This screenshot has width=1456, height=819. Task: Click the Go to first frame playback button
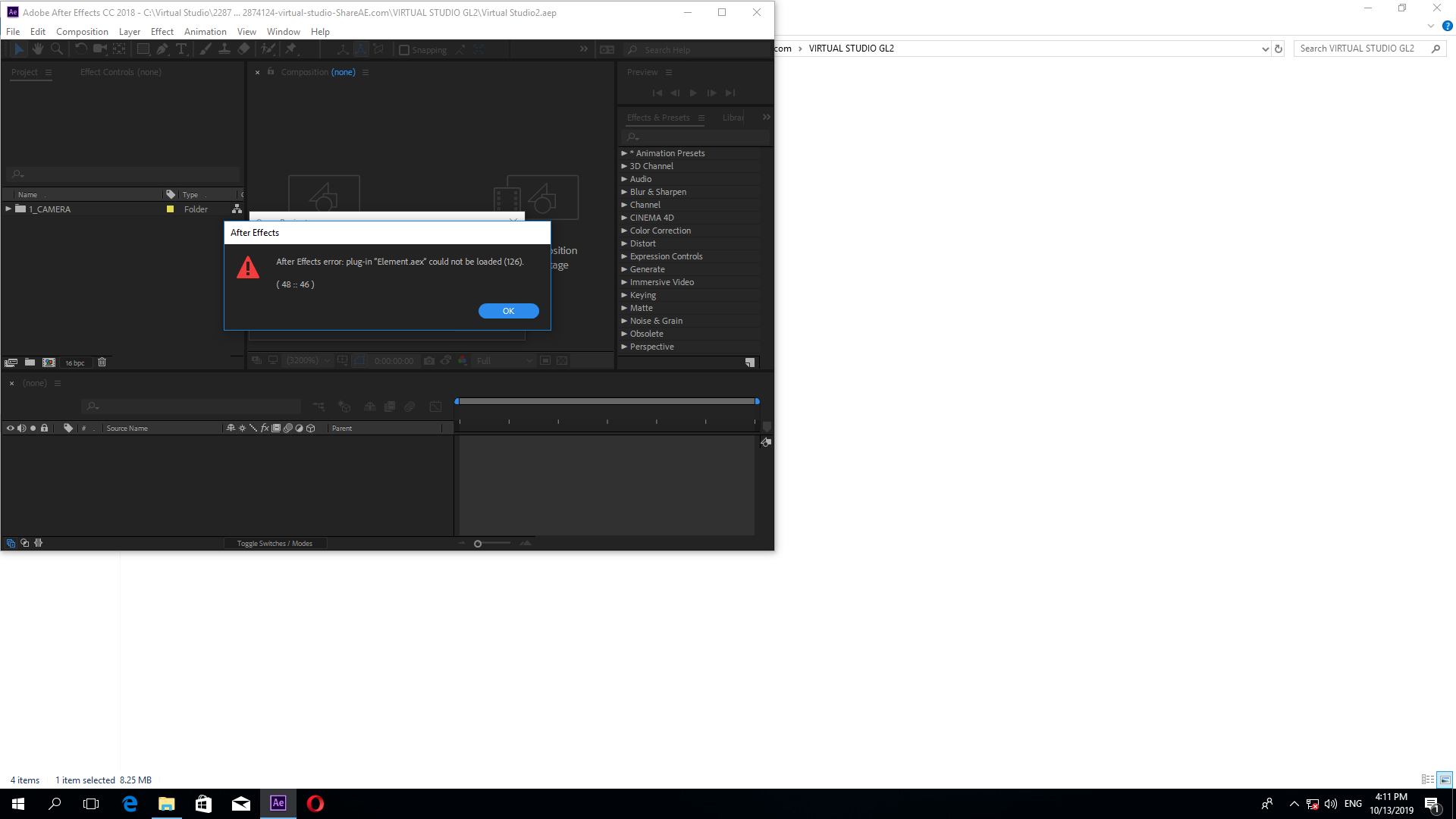pos(657,92)
